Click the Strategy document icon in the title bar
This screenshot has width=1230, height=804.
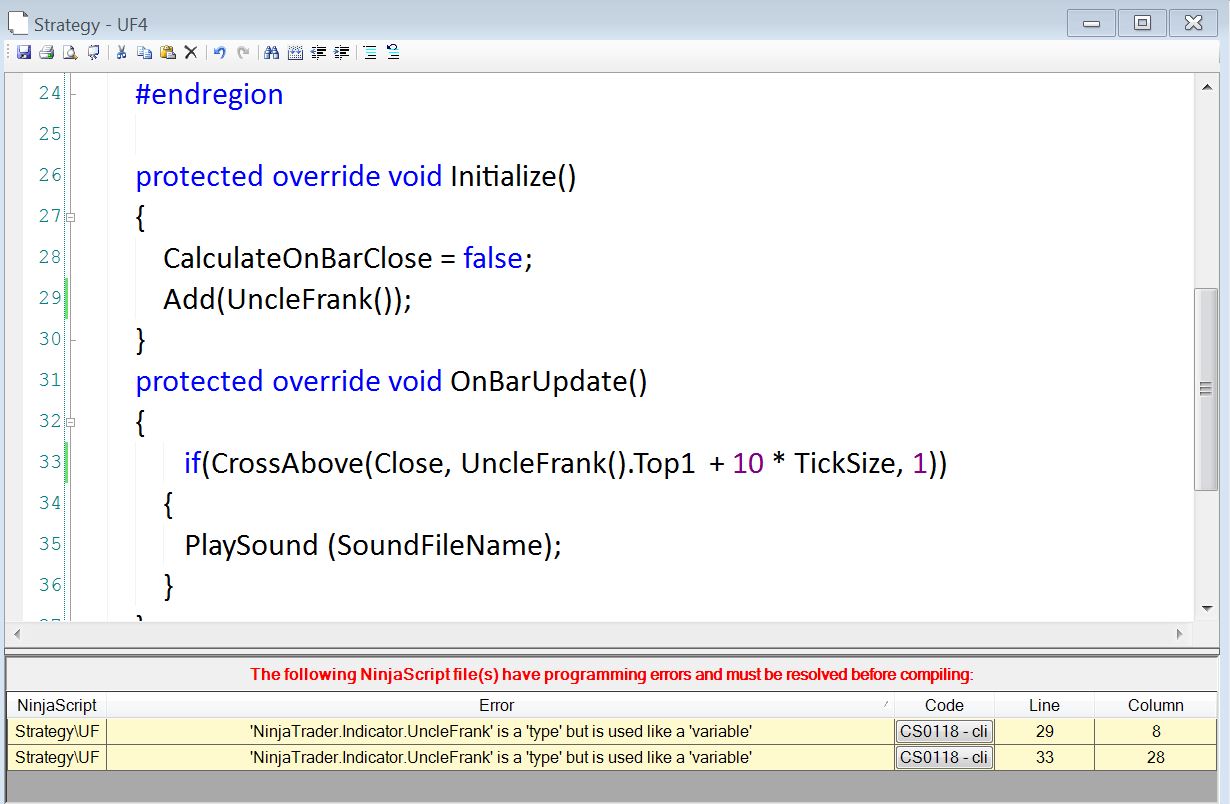[17, 23]
